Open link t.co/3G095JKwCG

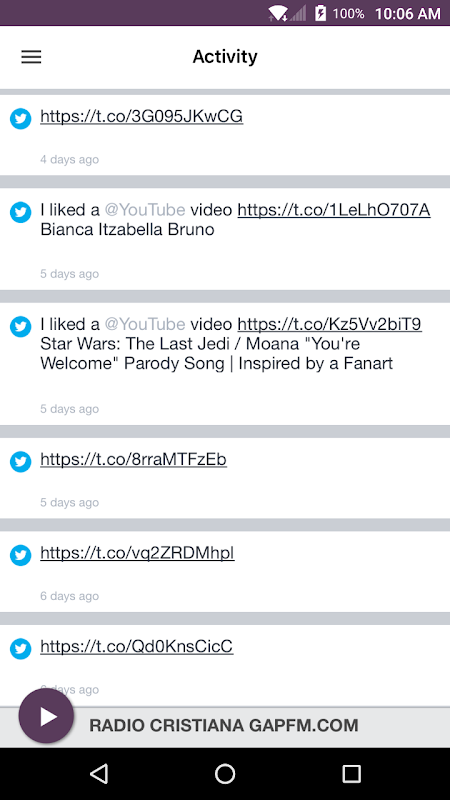tap(141, 117)
